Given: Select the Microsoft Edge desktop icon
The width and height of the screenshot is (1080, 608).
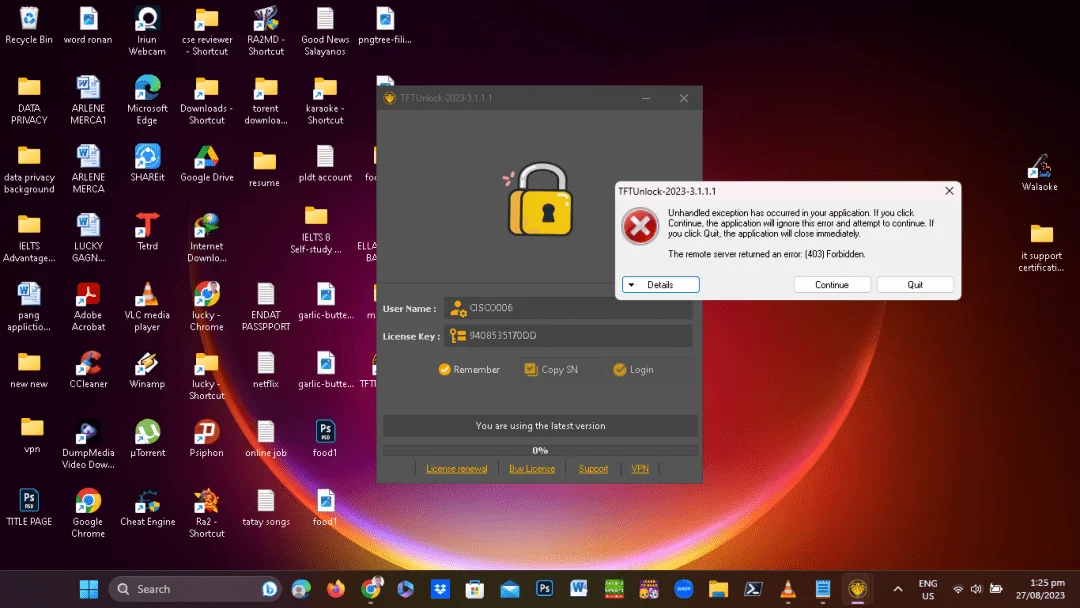Looking at the screenshot, I should (x=147, y=100).
